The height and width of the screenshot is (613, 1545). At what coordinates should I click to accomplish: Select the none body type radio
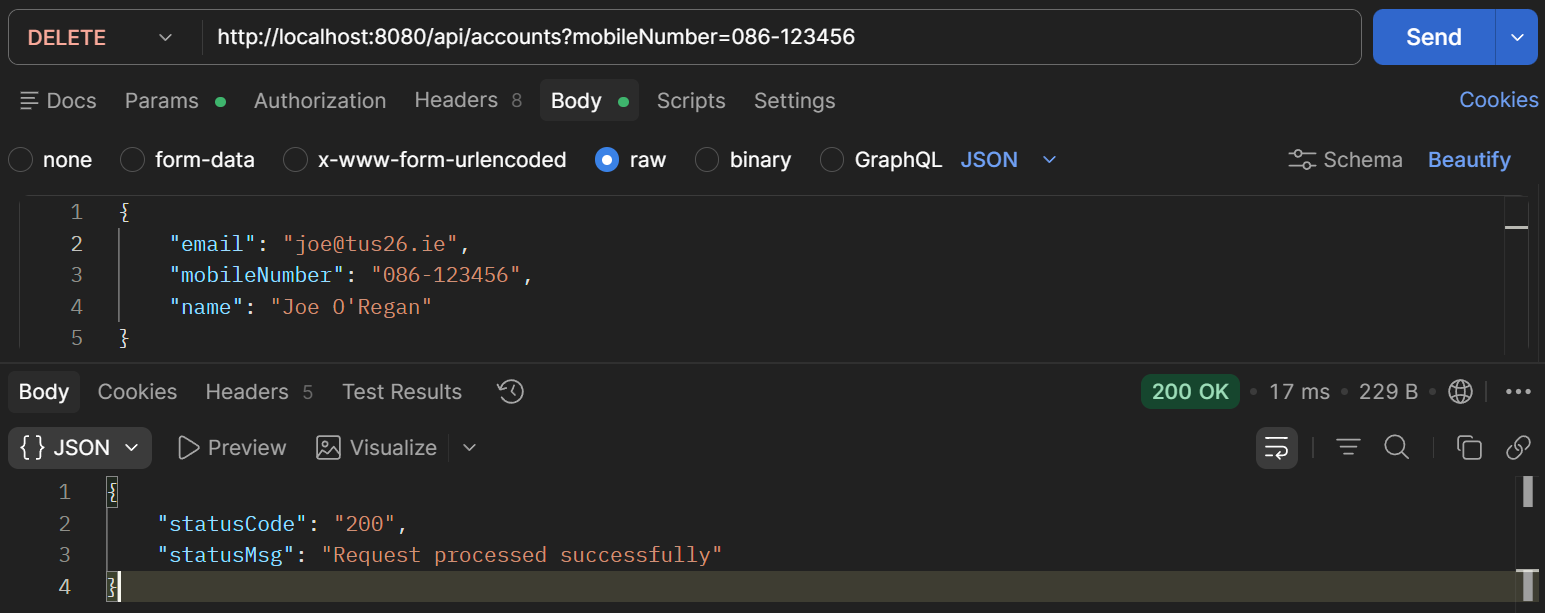coord(21,160)
